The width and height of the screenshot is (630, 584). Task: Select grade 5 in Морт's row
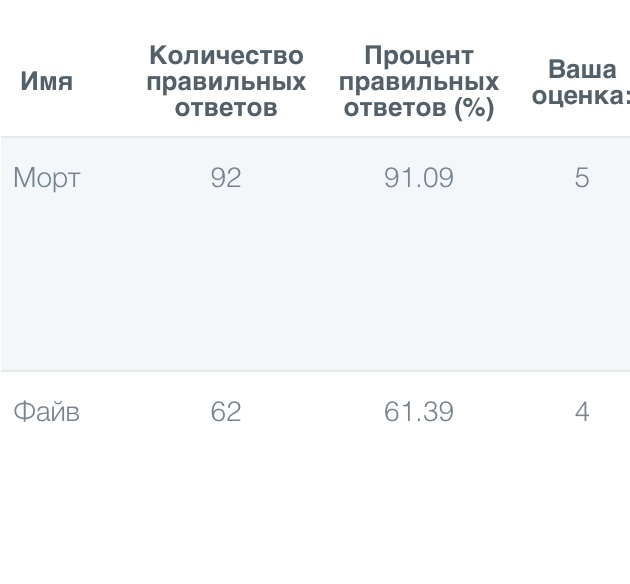[x=581, y=178]
